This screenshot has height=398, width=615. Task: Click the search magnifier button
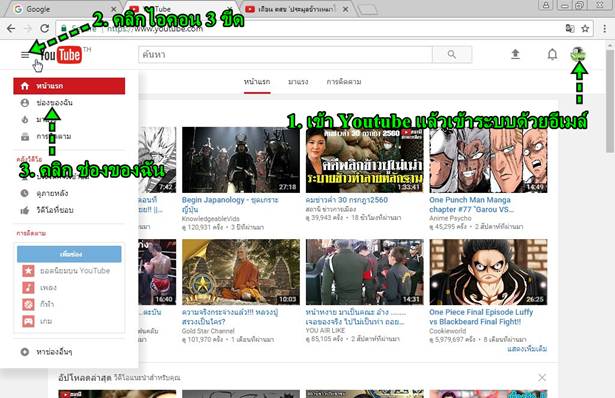(452, 55)
